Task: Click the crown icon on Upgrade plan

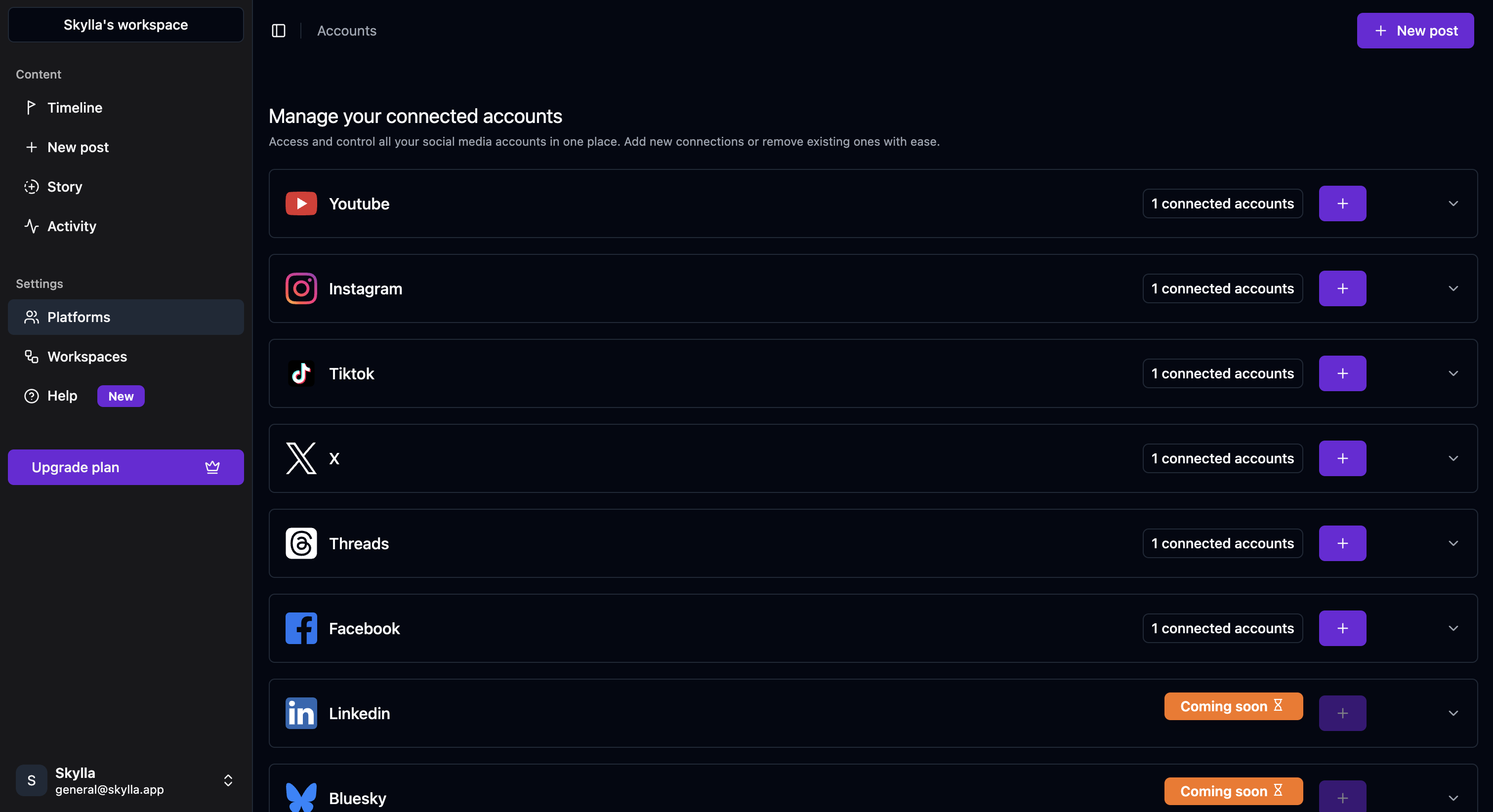Action: (212, 467)
